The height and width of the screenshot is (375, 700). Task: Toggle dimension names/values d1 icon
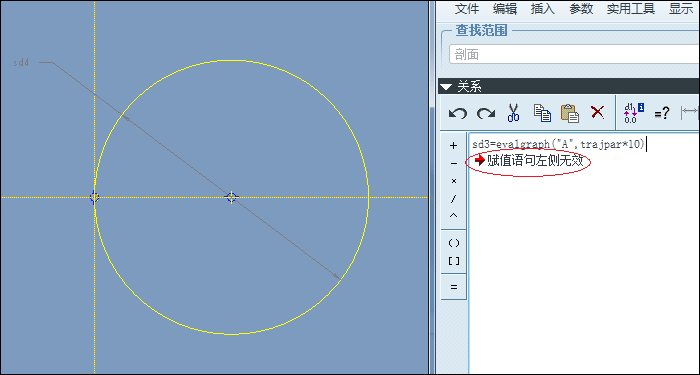(x=634, y=113)
